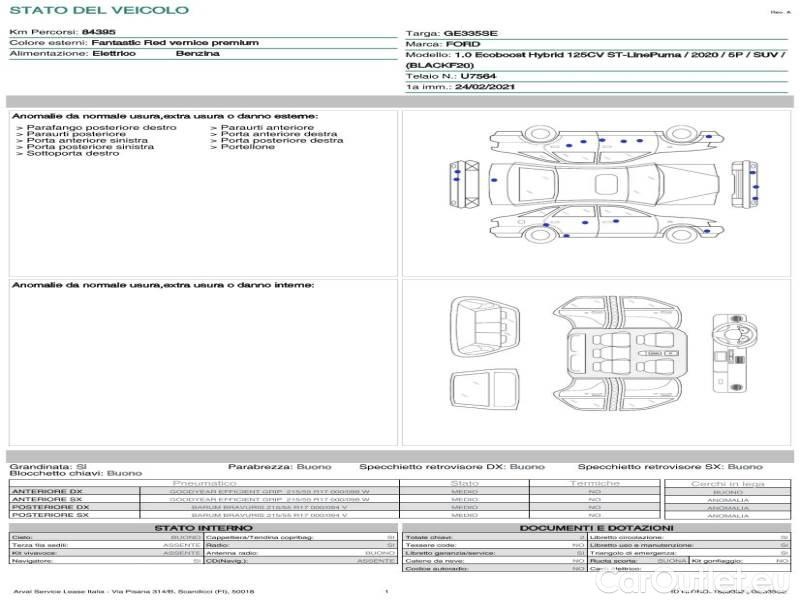Click the Targa value GE335SE
Screen dimensions: 800x600
tap(469, 33)
